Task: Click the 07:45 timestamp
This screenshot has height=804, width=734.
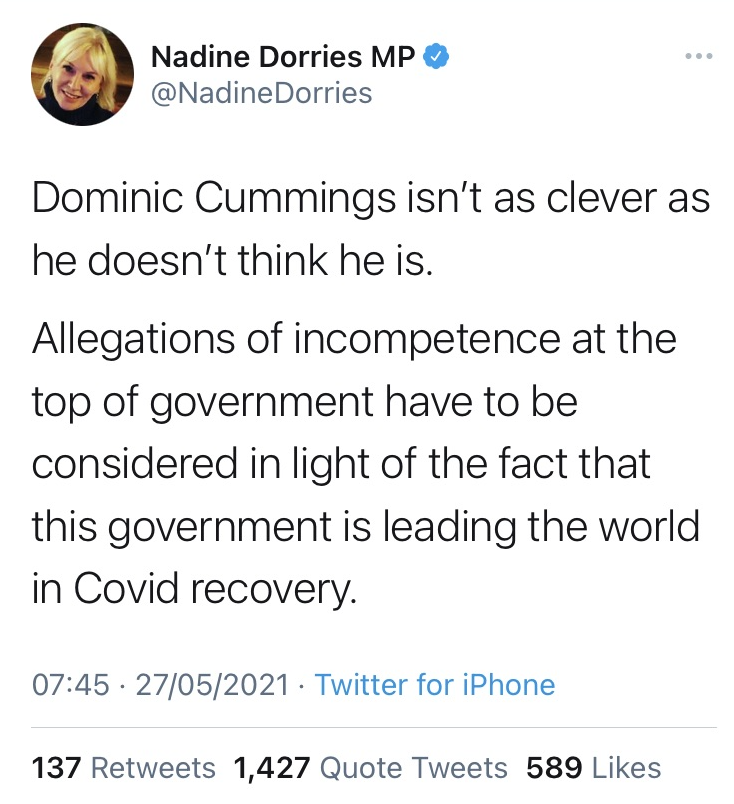Action: (71, 685)
